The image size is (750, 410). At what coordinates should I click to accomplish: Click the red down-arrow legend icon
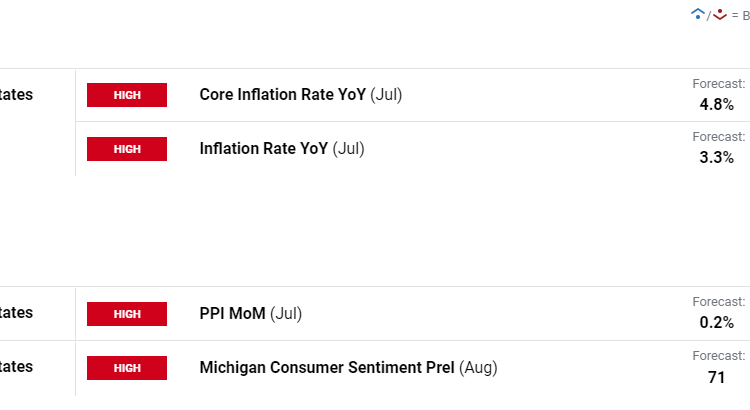(719, 14)
